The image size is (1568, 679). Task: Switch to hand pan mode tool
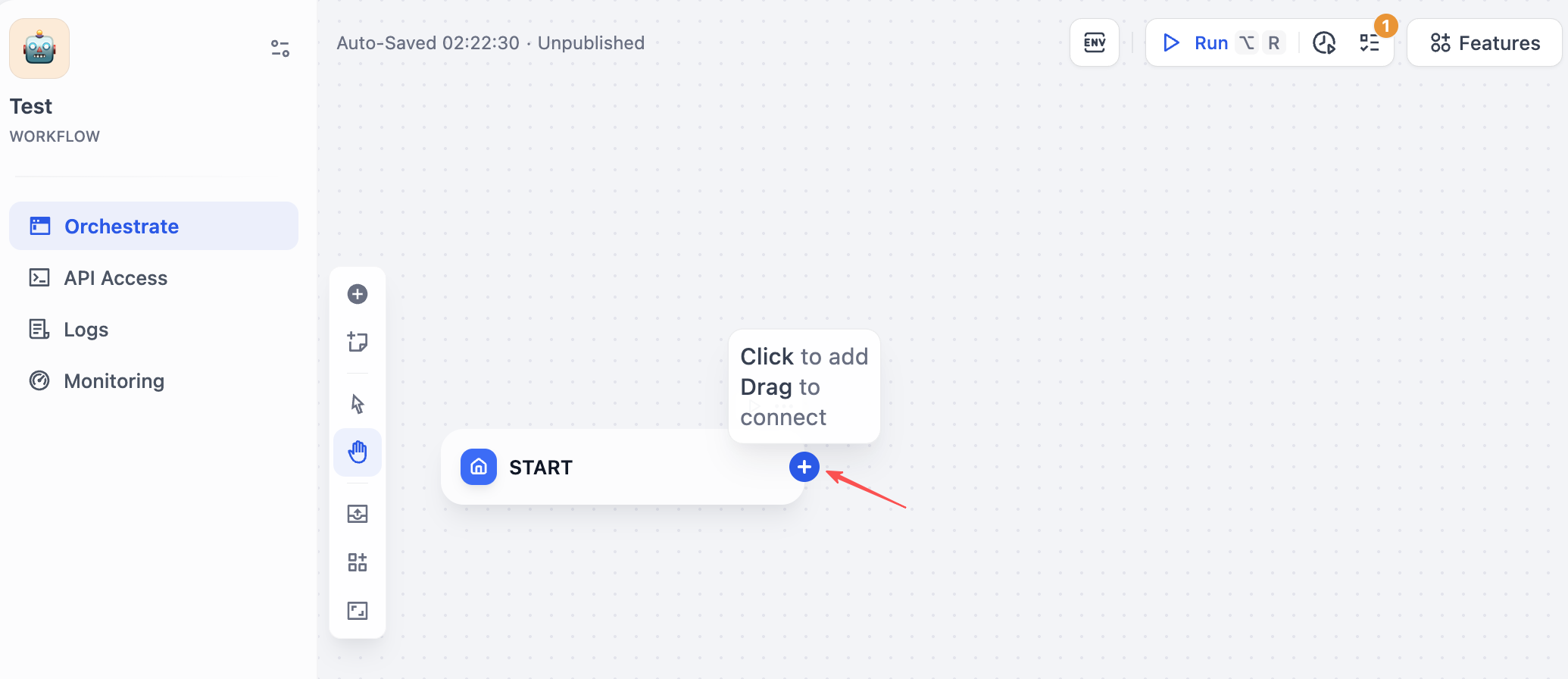(x=358, y=452)
